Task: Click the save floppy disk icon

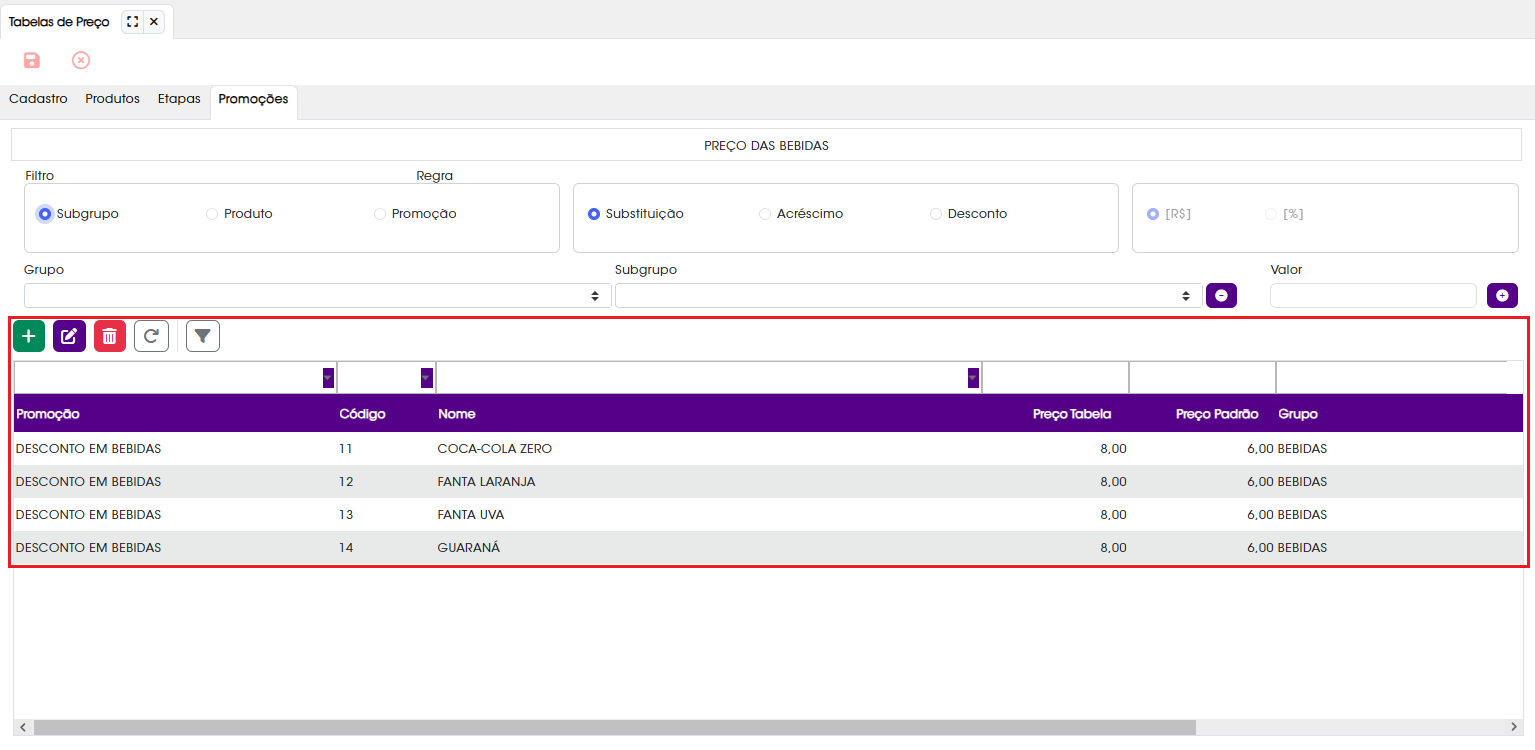Action: [x=32, y=61]
